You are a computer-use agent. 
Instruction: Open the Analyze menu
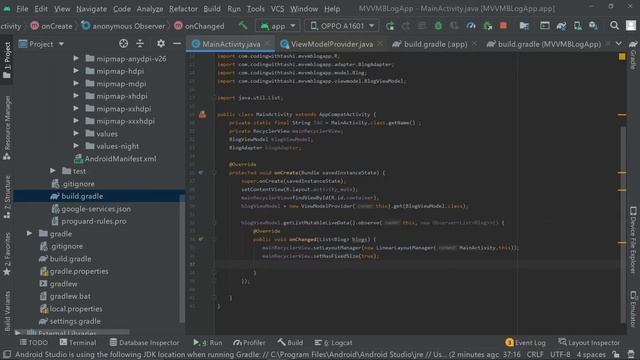(149, 9)
